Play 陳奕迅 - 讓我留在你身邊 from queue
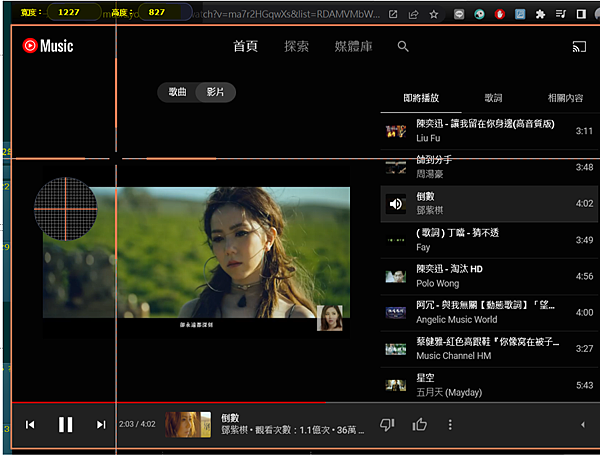Viewport: 600px width, 456px height. click(x=489, y=131)
